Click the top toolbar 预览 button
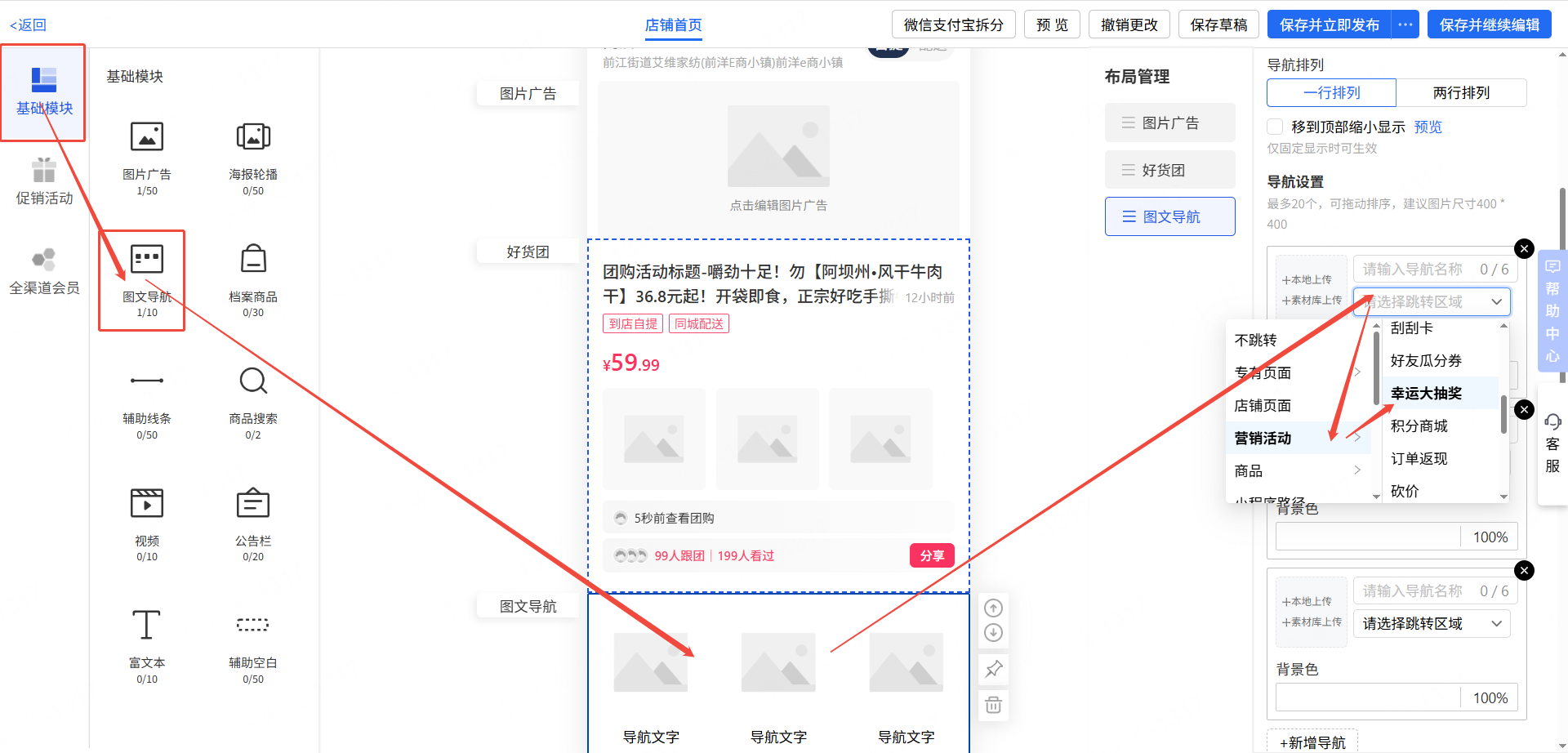The height and width of the screenshot is (753, 1568). click(1052, 25)
